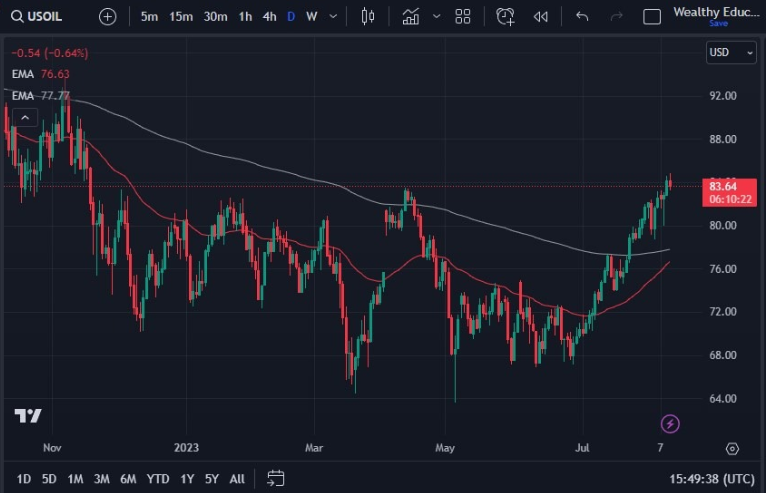Set the date range to YTD

[157, 478]
